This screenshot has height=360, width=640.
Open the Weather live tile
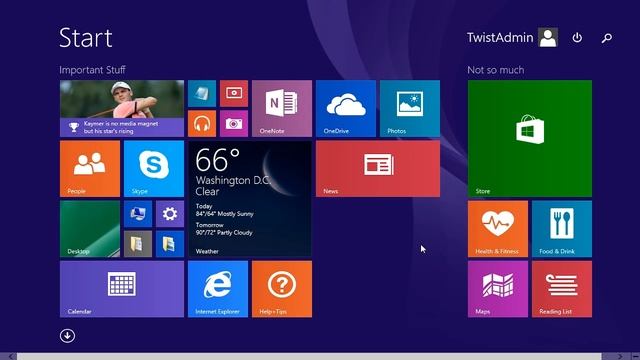(250, 199)
